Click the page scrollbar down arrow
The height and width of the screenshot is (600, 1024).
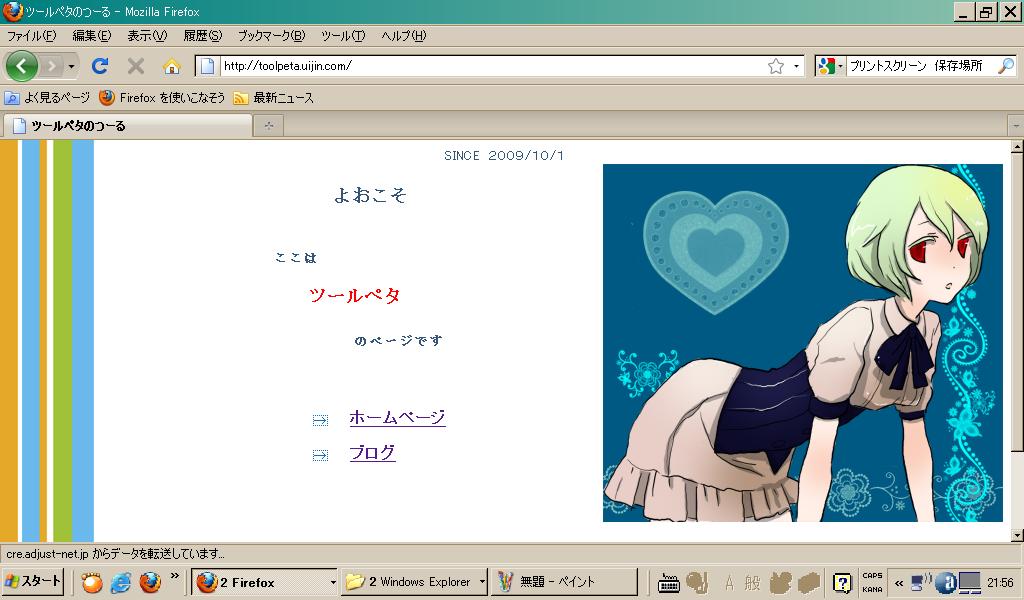coord(1017,535)
